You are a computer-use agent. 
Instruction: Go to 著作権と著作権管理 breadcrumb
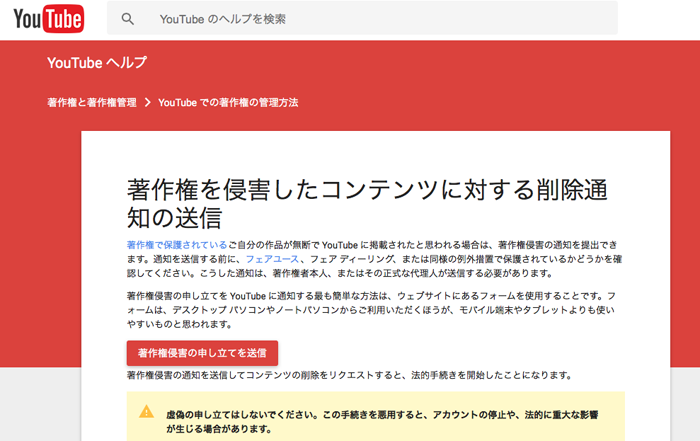pyautogui.click(x=92, y=103)
